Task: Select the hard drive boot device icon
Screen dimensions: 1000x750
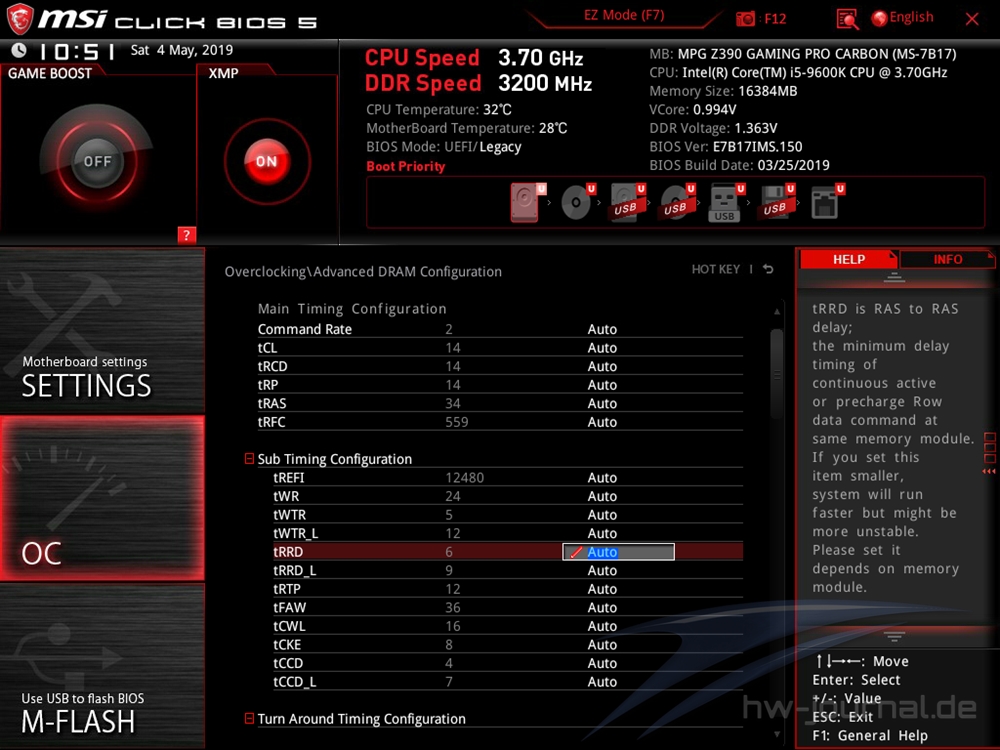Action: [526, 203]
